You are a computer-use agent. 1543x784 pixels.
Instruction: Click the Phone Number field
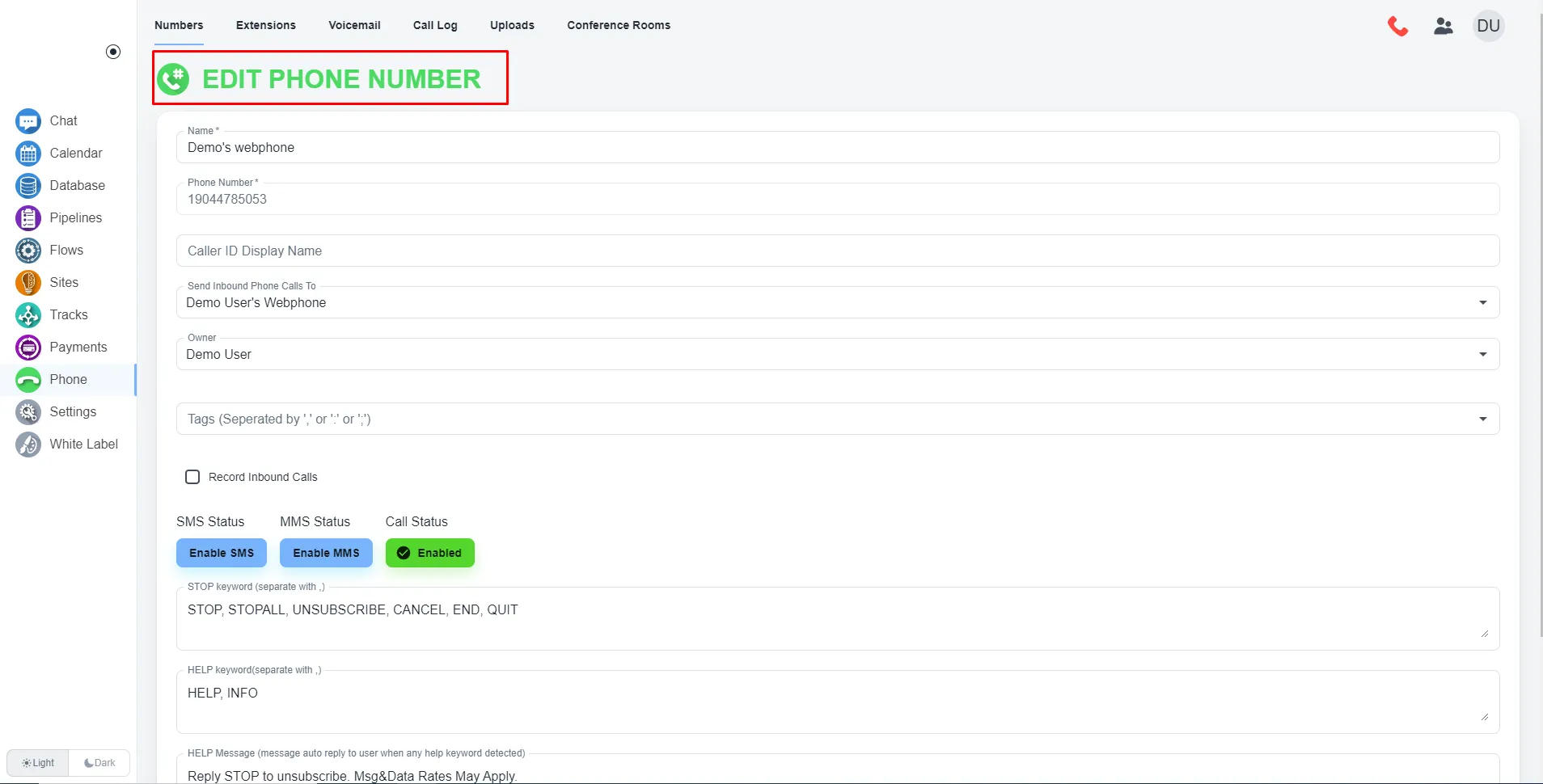838,199
